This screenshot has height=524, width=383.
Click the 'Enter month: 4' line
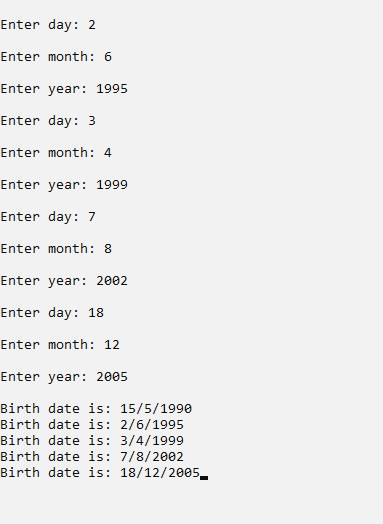click(56, 153)
